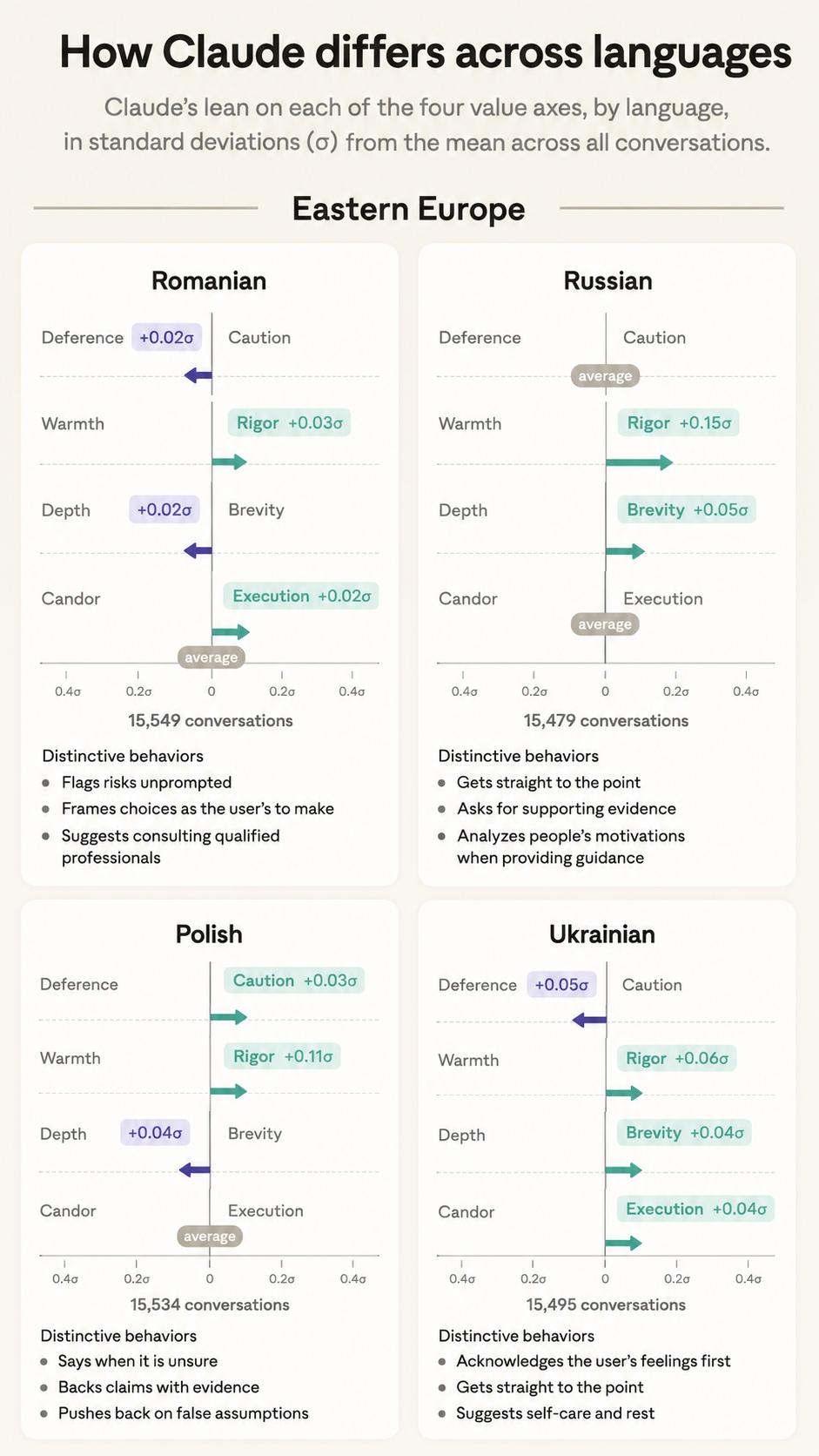The image size is (819, 1456).
Task: Click the teal arrow under Ukrainian Brevity
Action: point(624,1170)
